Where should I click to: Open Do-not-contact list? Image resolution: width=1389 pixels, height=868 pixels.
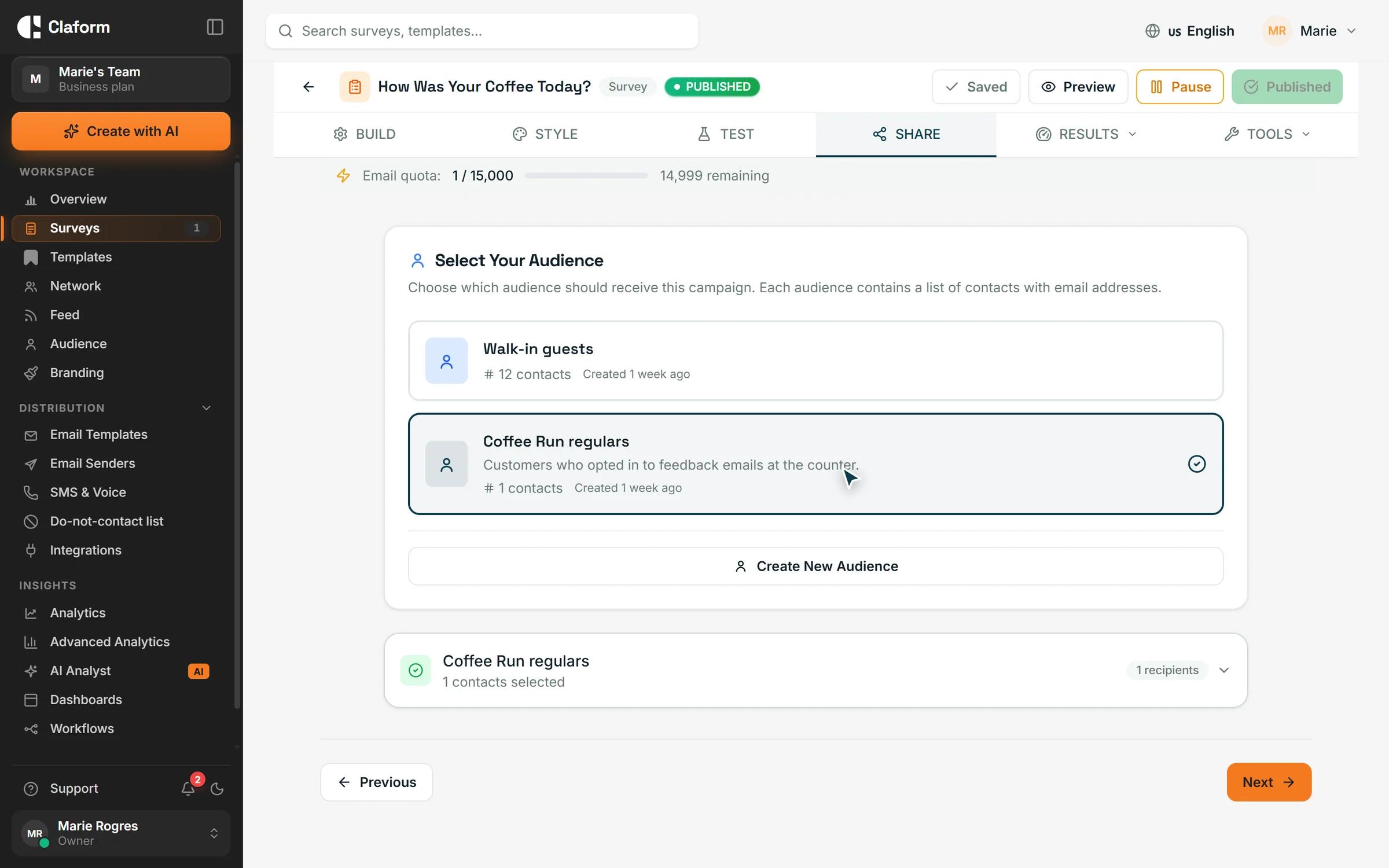pos(116,521)
